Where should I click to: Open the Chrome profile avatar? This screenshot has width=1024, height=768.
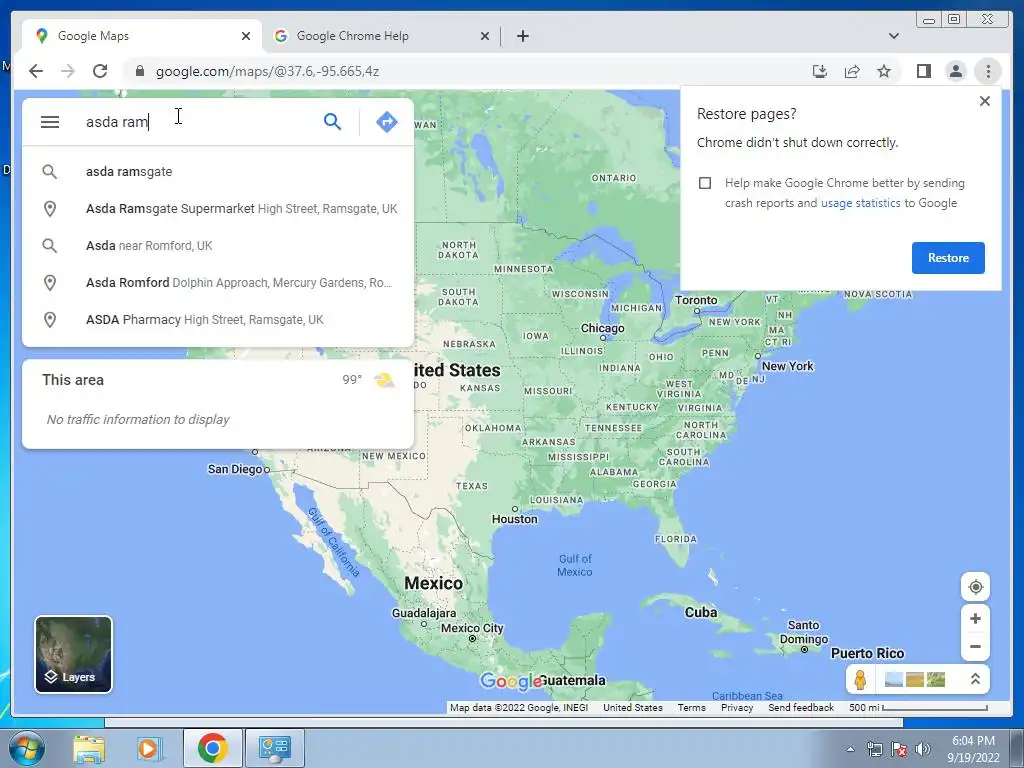(955, 71)
